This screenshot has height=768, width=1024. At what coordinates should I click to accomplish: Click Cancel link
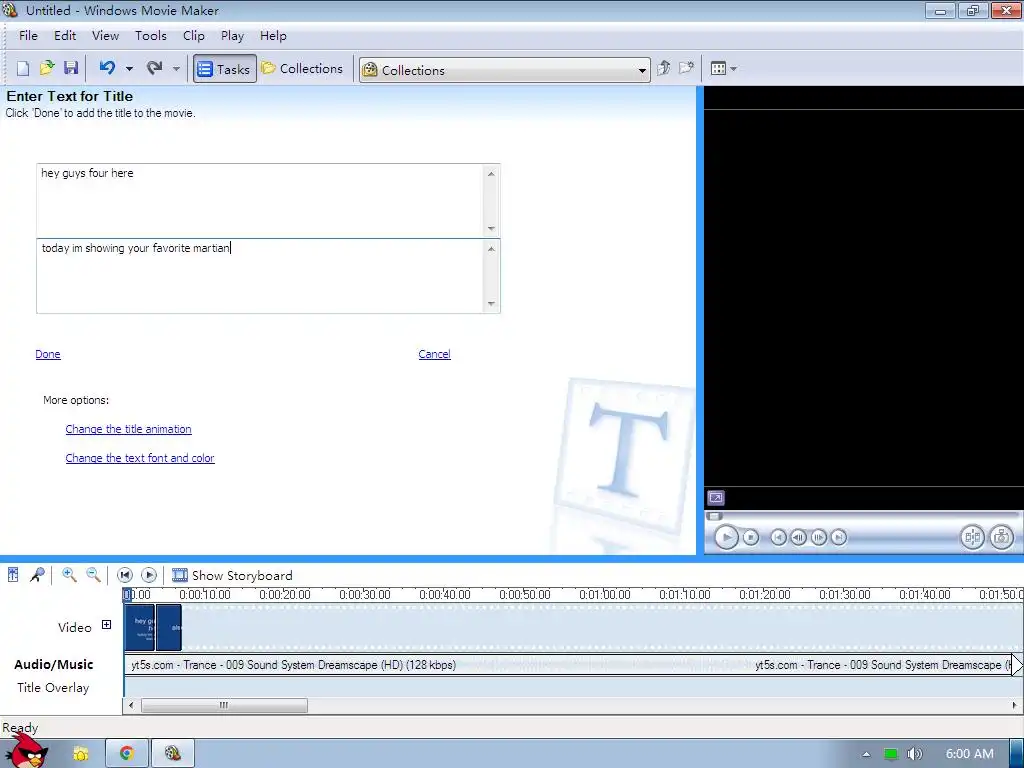[x=434, y=354]
